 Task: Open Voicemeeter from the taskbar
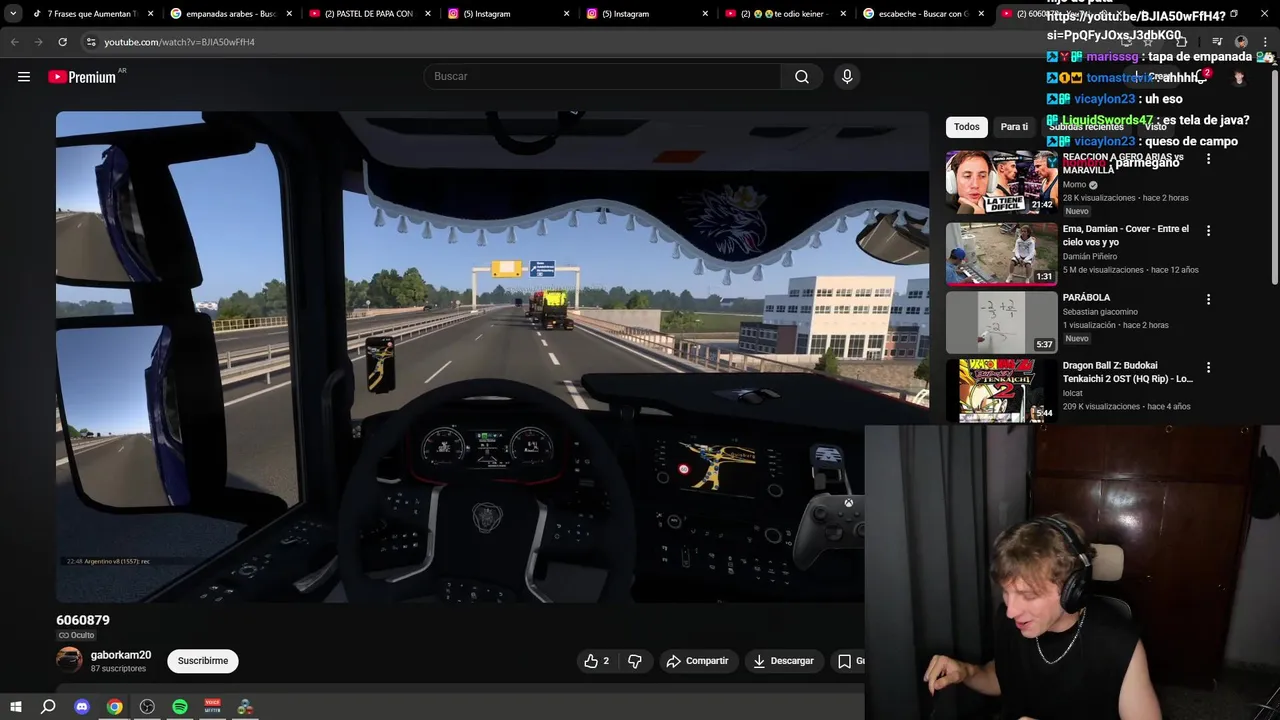pyautogui.click(x=212, y=707)
